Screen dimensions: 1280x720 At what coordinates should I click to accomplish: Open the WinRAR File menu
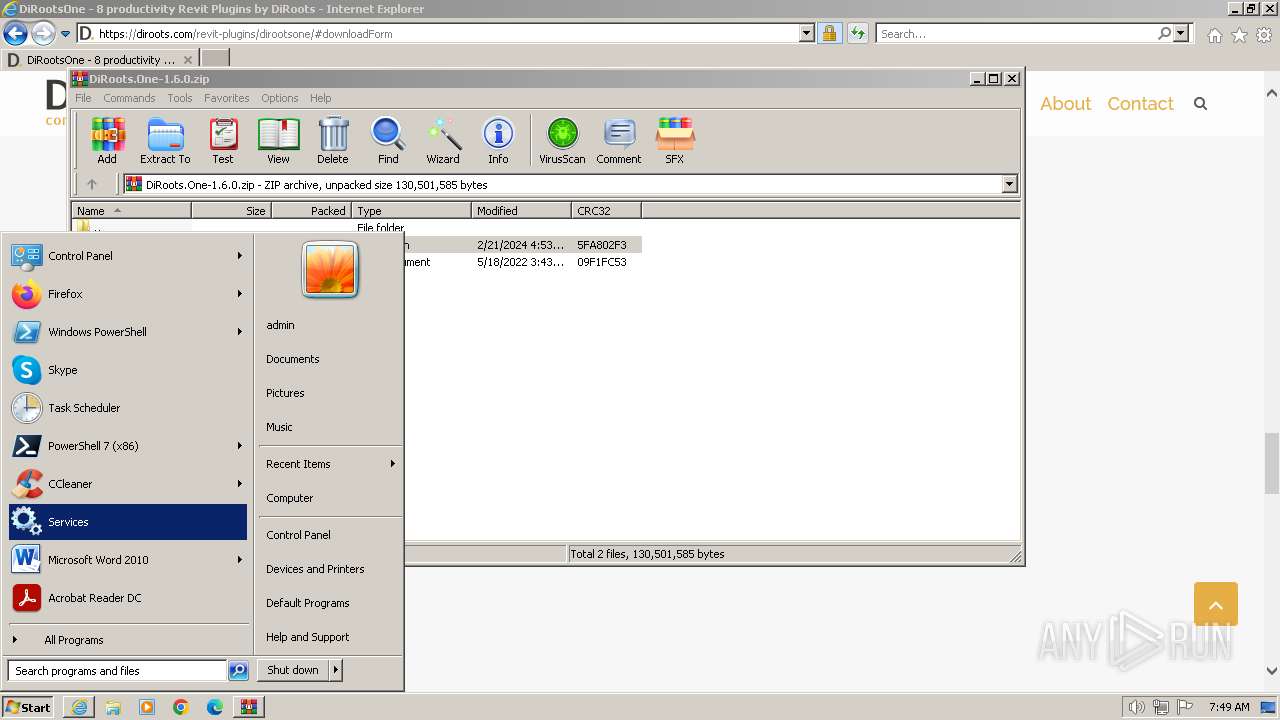(83, 98)
